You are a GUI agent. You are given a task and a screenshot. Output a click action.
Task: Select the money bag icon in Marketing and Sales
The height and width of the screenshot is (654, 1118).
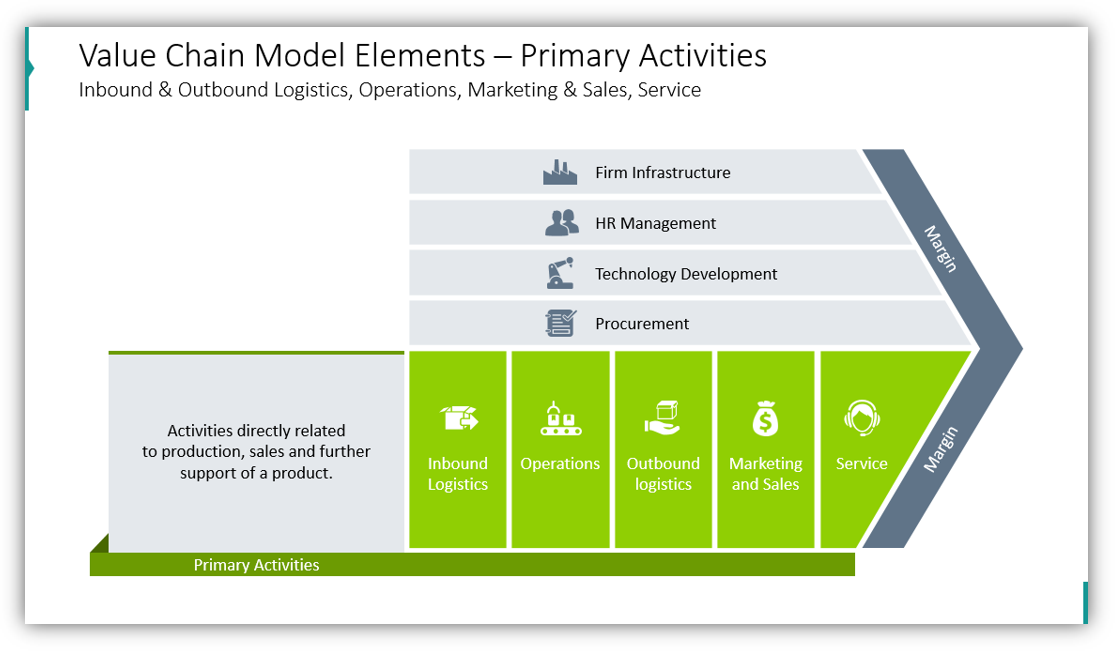point(765,416)
